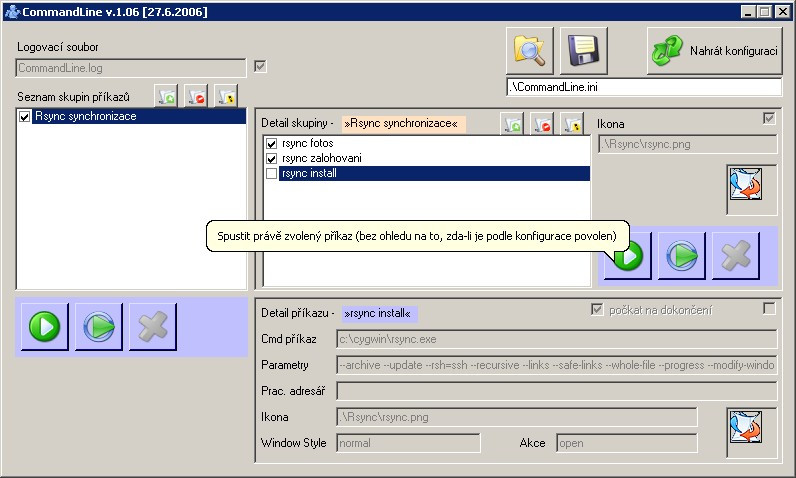Edit group icon next to Seznam skupin příkazů
Viewport: 796px width, 478px height.
click(x=226, y=96)
